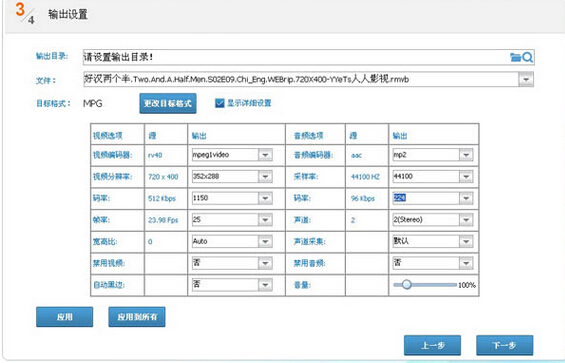Open the 文件 source file dropdown

point(526,79)
